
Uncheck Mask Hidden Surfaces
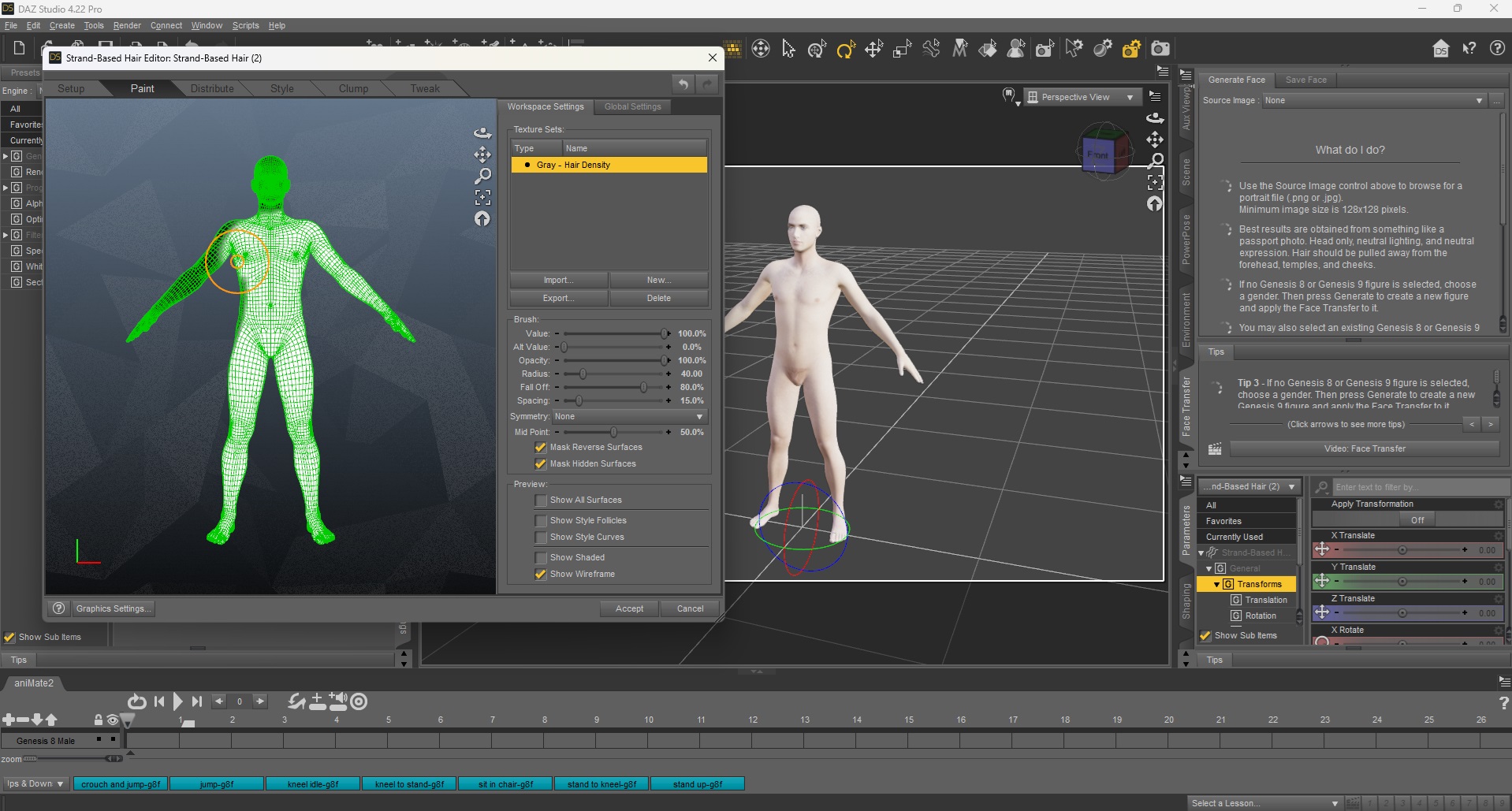[x=540, y=463]
